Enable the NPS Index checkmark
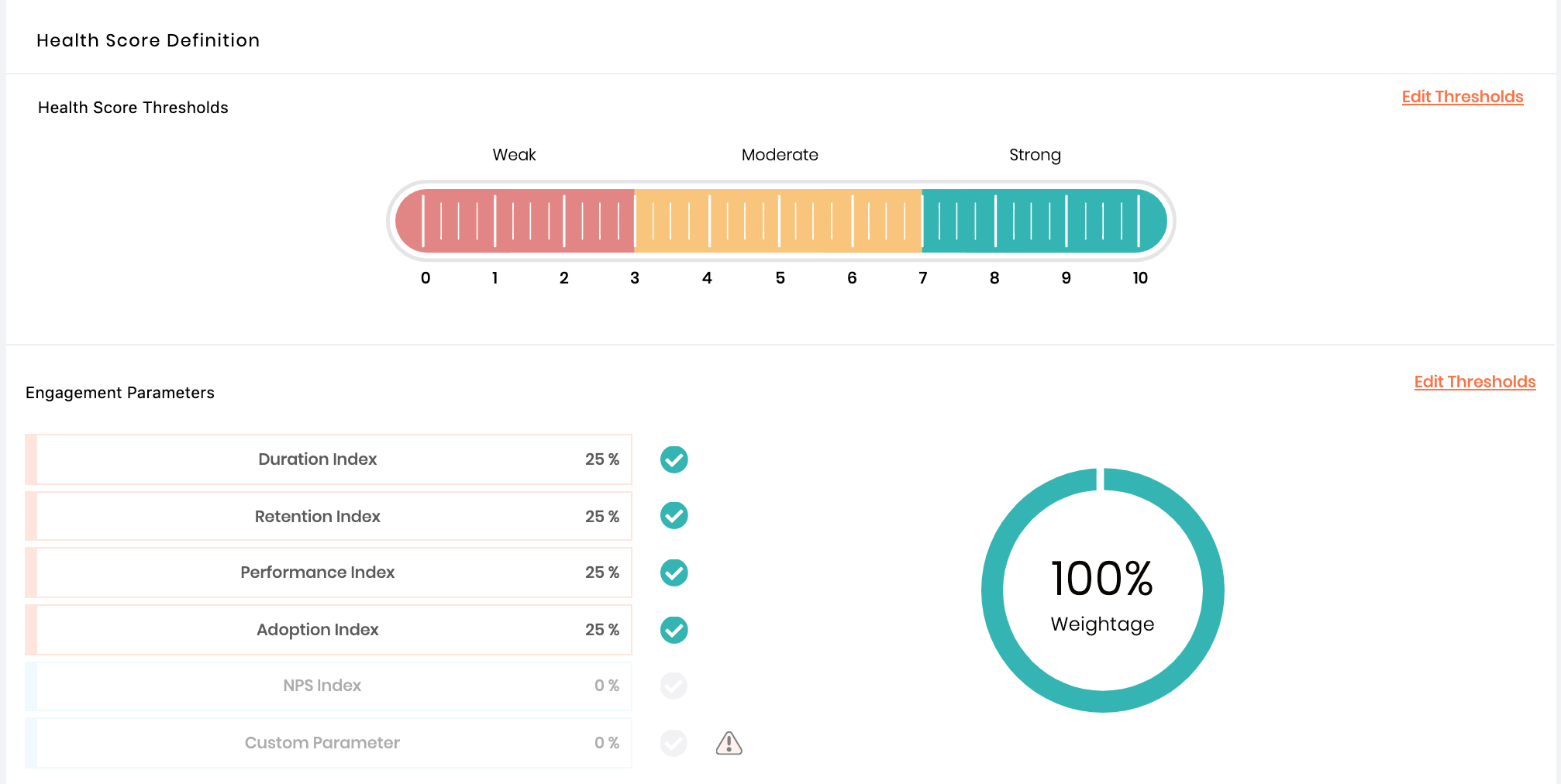The image size is (1561, 784). click(674, 686)
